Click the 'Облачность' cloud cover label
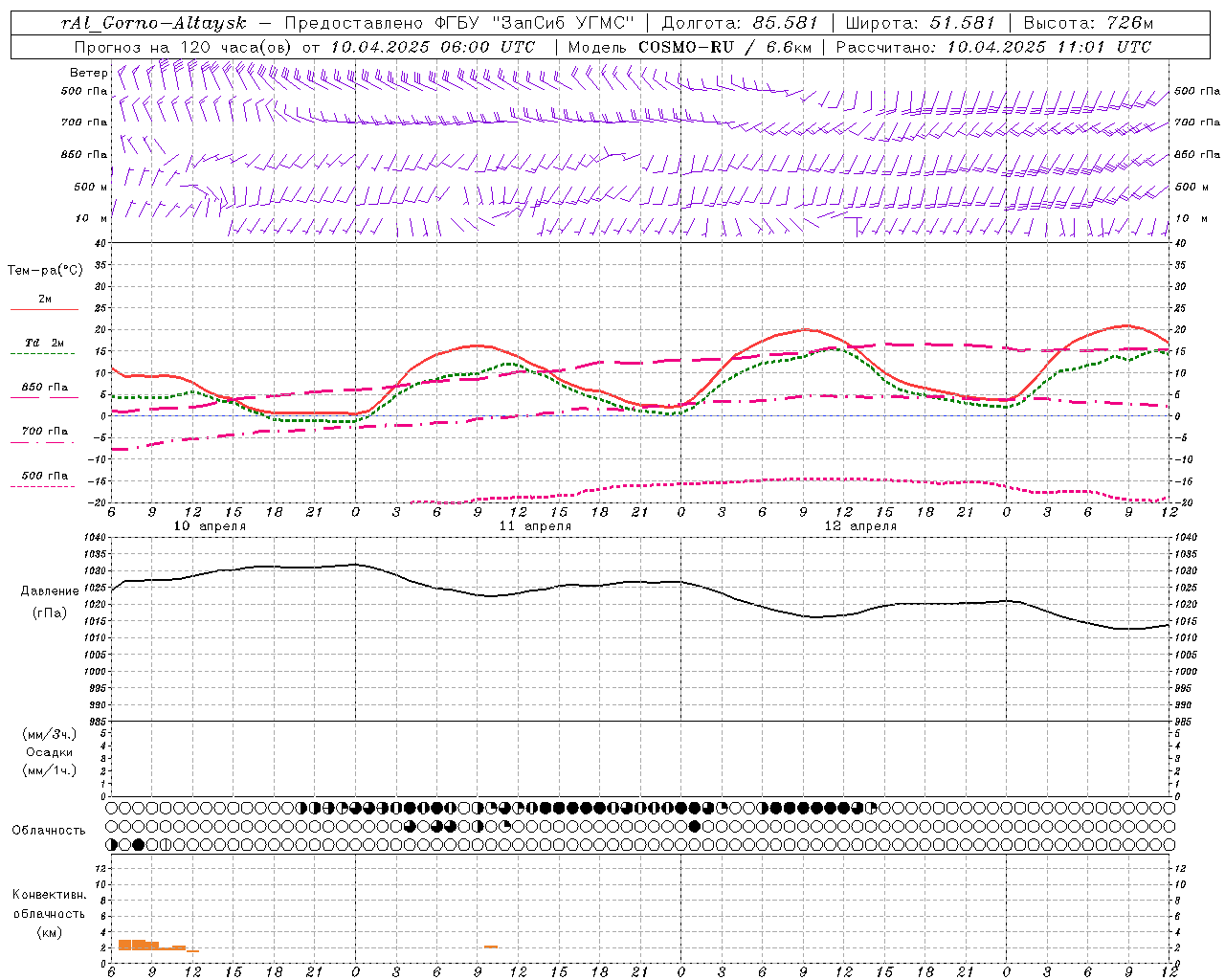1225x980 pixels. point(49,831)
